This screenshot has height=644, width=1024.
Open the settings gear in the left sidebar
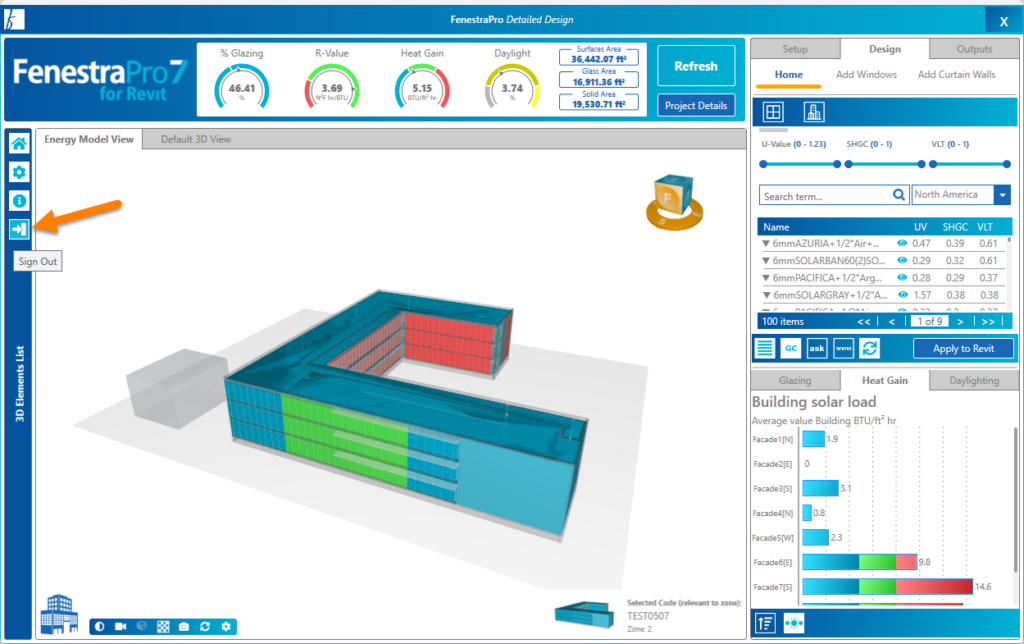[x=19, y=172]
